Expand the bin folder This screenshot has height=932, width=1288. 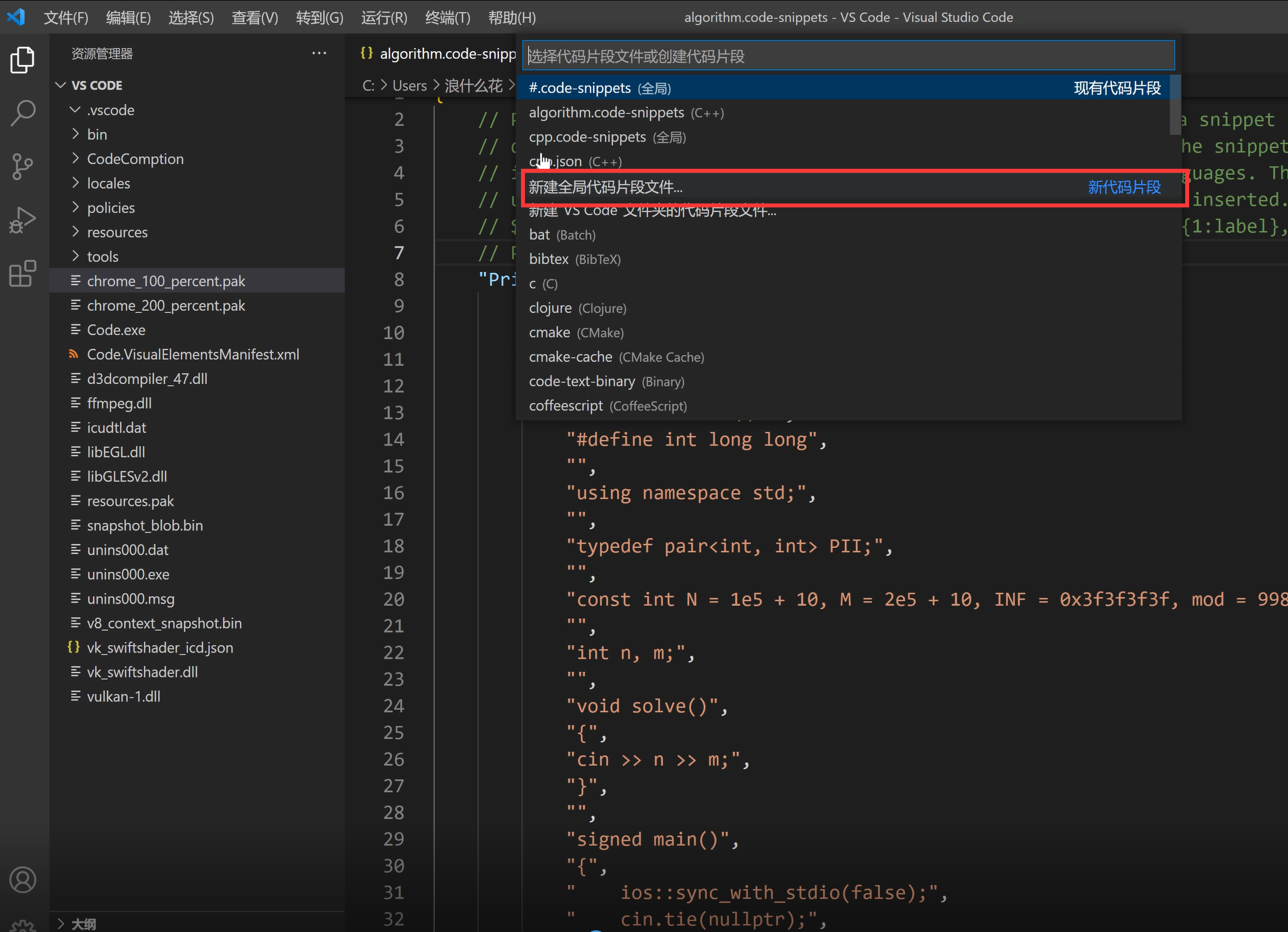coord(197,134)
